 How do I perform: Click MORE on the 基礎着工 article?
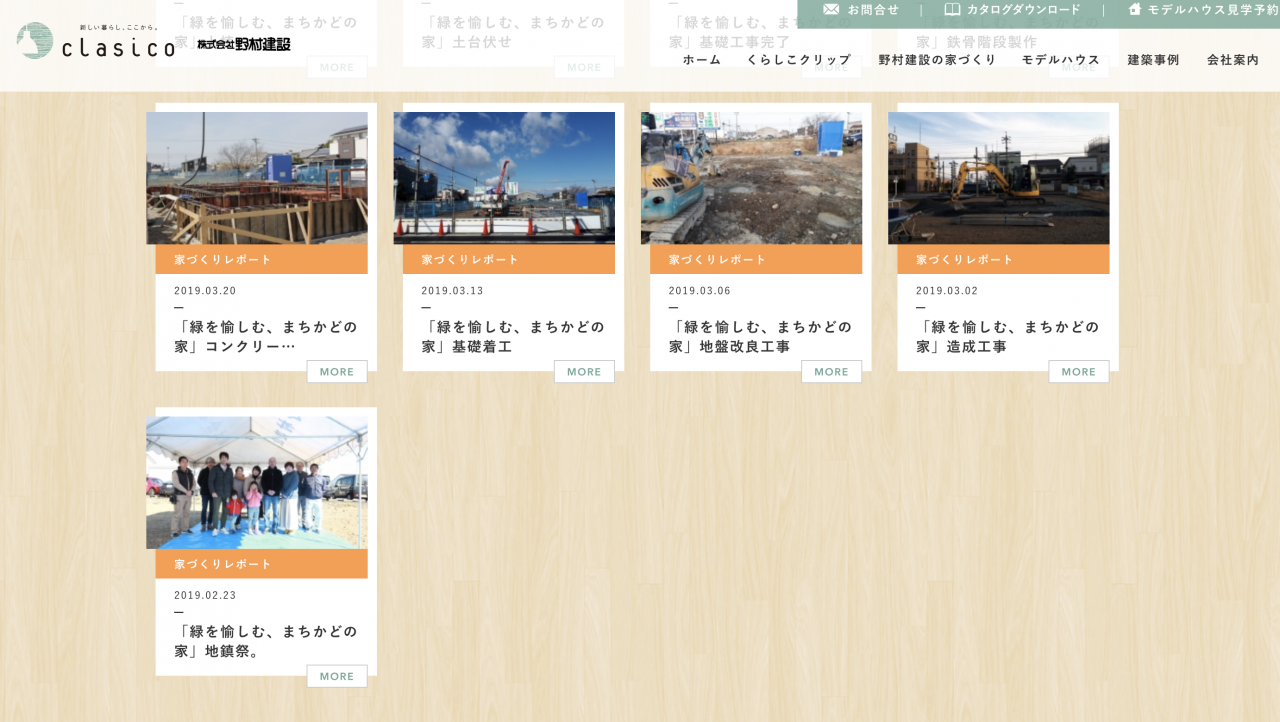584,372
